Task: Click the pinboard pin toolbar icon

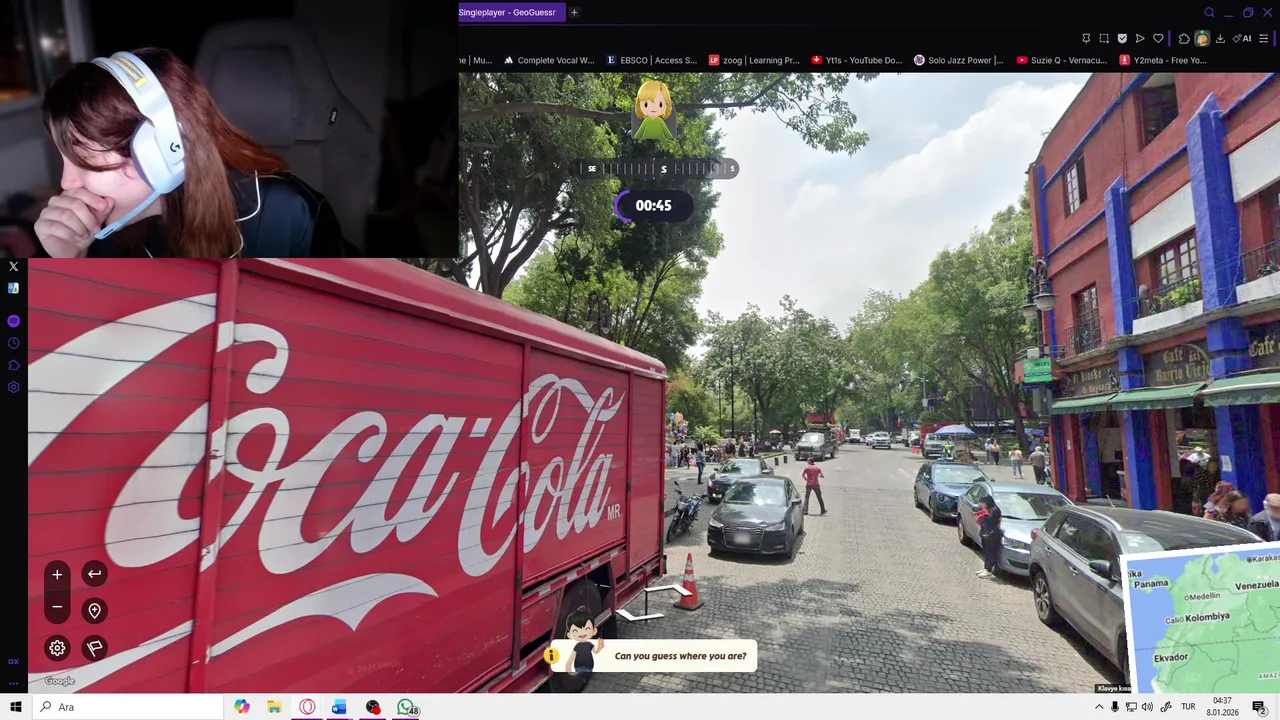Action: 1086,38
